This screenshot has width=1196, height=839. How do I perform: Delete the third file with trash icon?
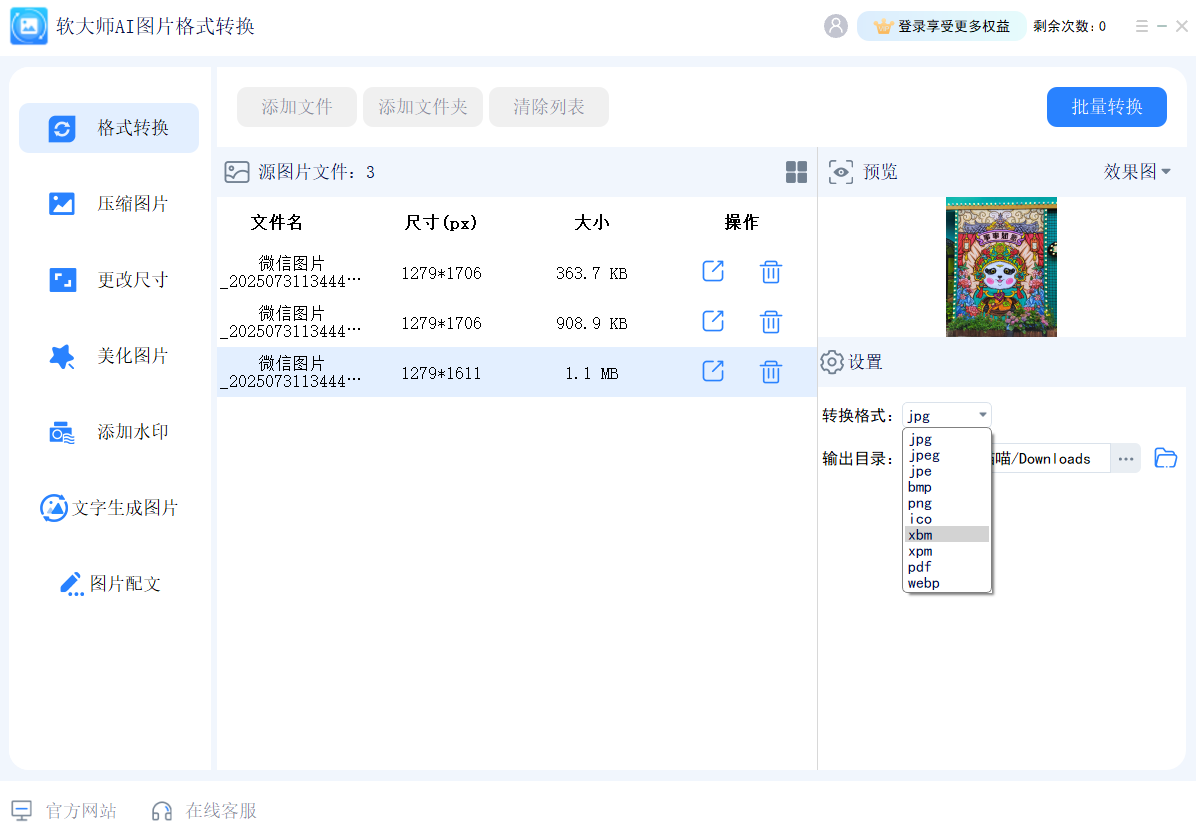coord(770,371)
